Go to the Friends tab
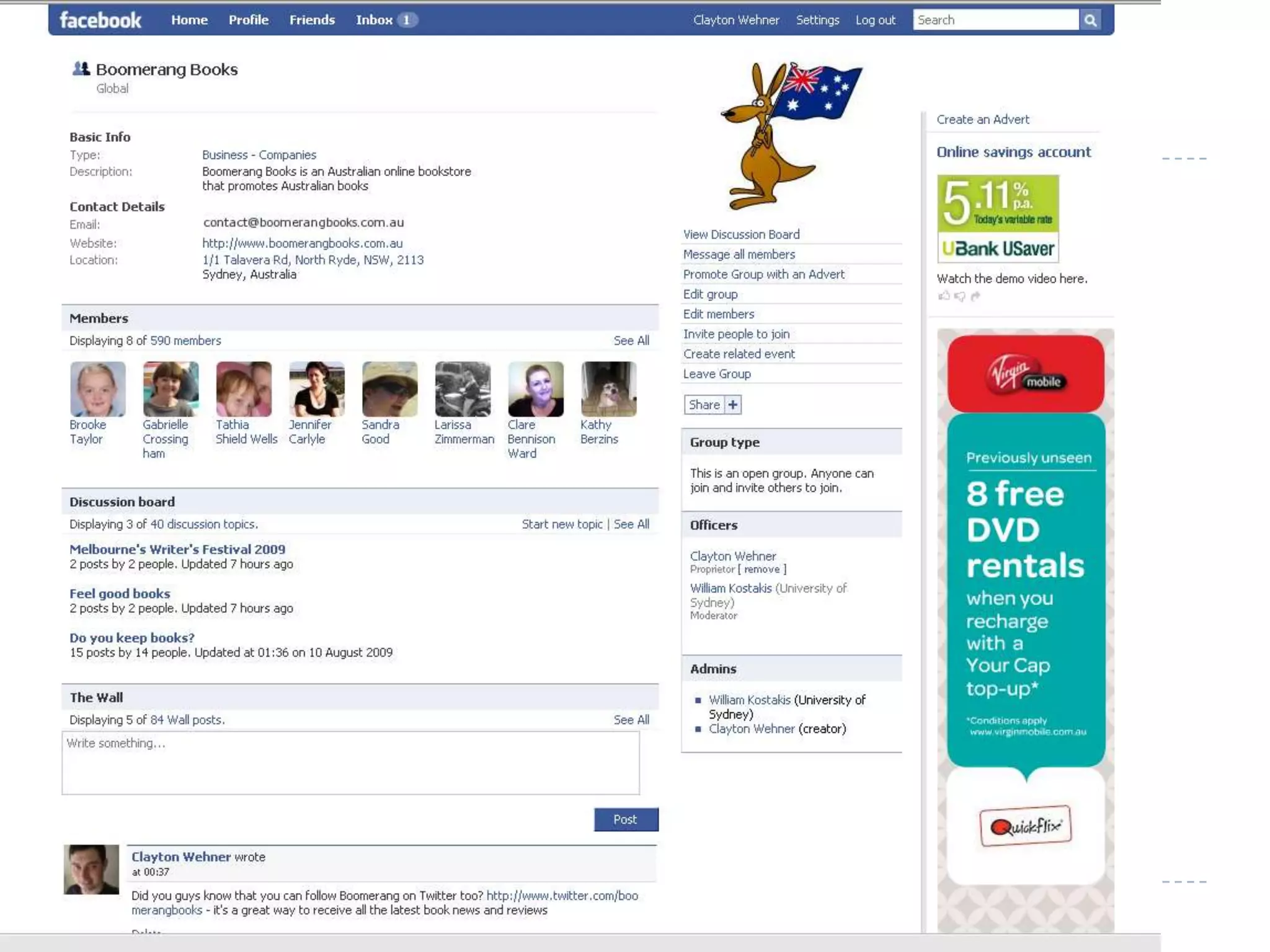Screen dimensions: 1270x952 tap(312, 20)
